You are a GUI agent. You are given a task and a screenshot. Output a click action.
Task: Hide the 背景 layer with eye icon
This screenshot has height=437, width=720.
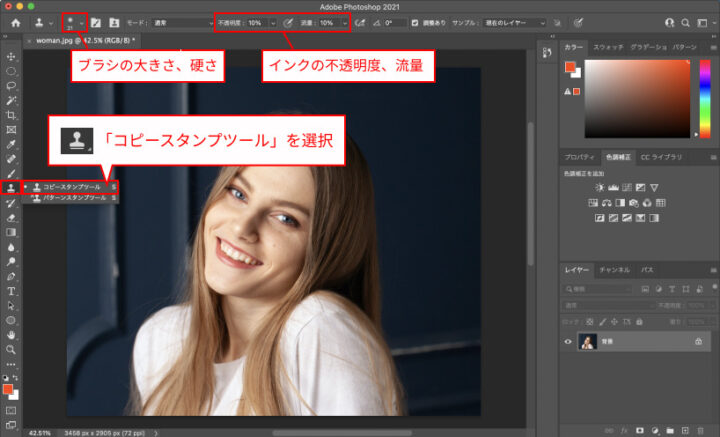(x=568, y=342)
